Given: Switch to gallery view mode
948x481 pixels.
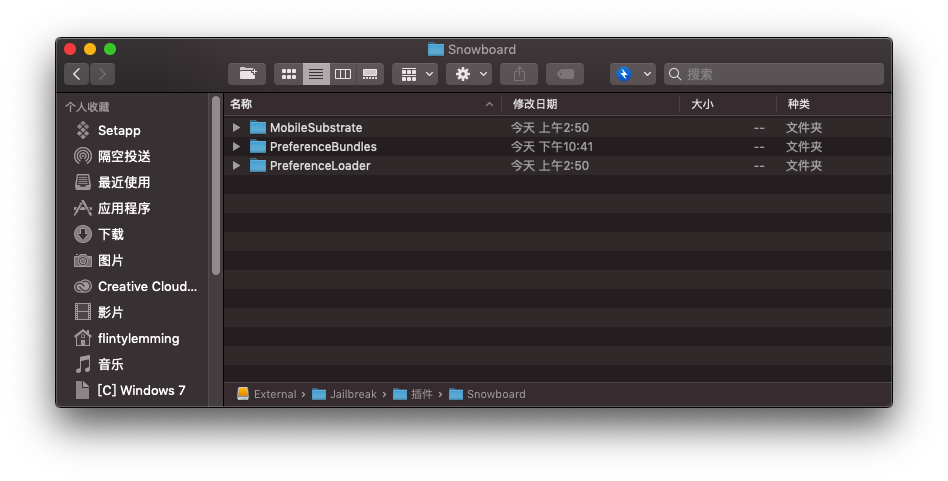Looking at the screenshot, I should pyautogui.click(x=370, y=74).
